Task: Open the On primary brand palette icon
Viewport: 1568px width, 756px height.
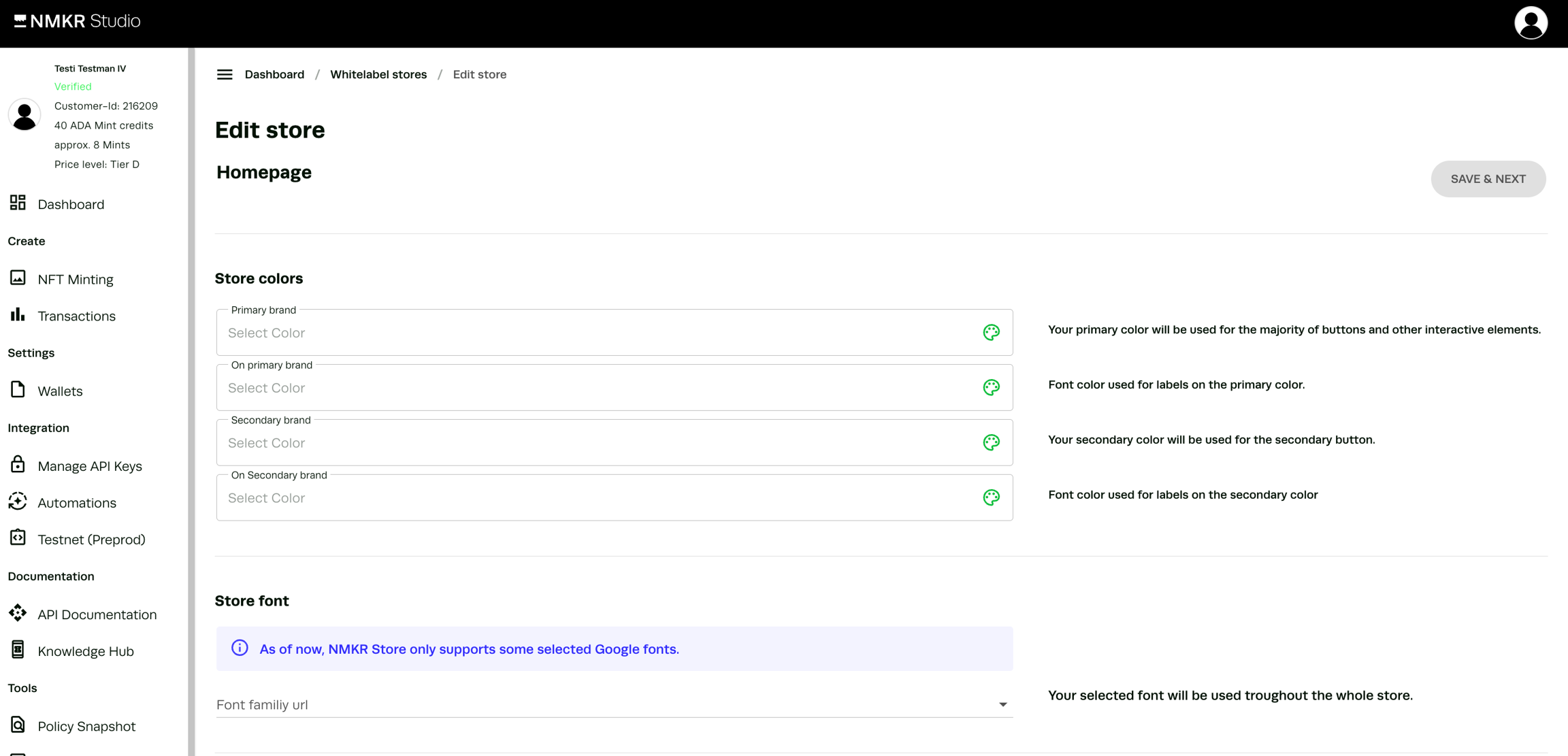Action: (991, 387)
